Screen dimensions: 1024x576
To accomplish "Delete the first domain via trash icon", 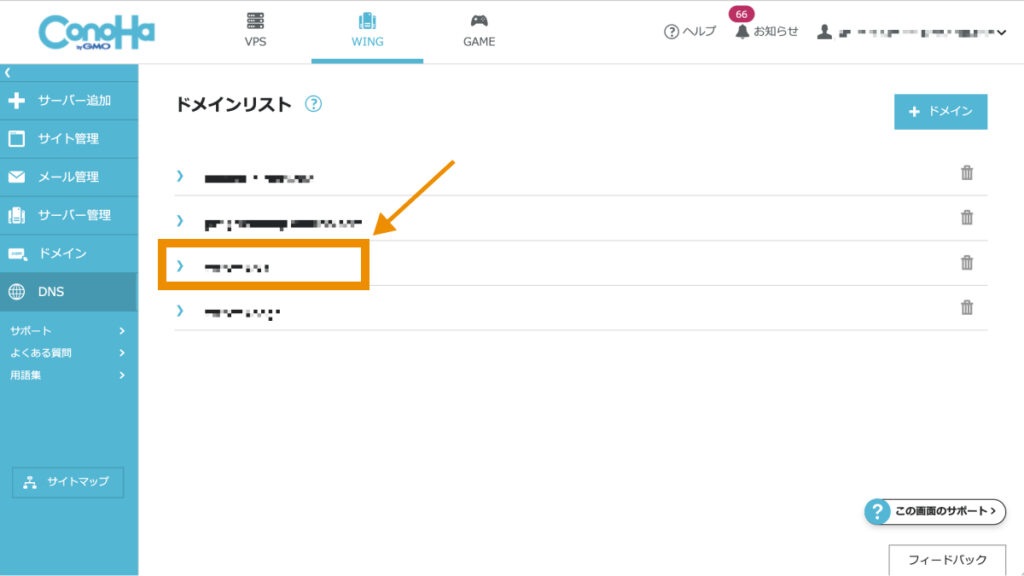I will pyautogui.click(x=966, y=173).
